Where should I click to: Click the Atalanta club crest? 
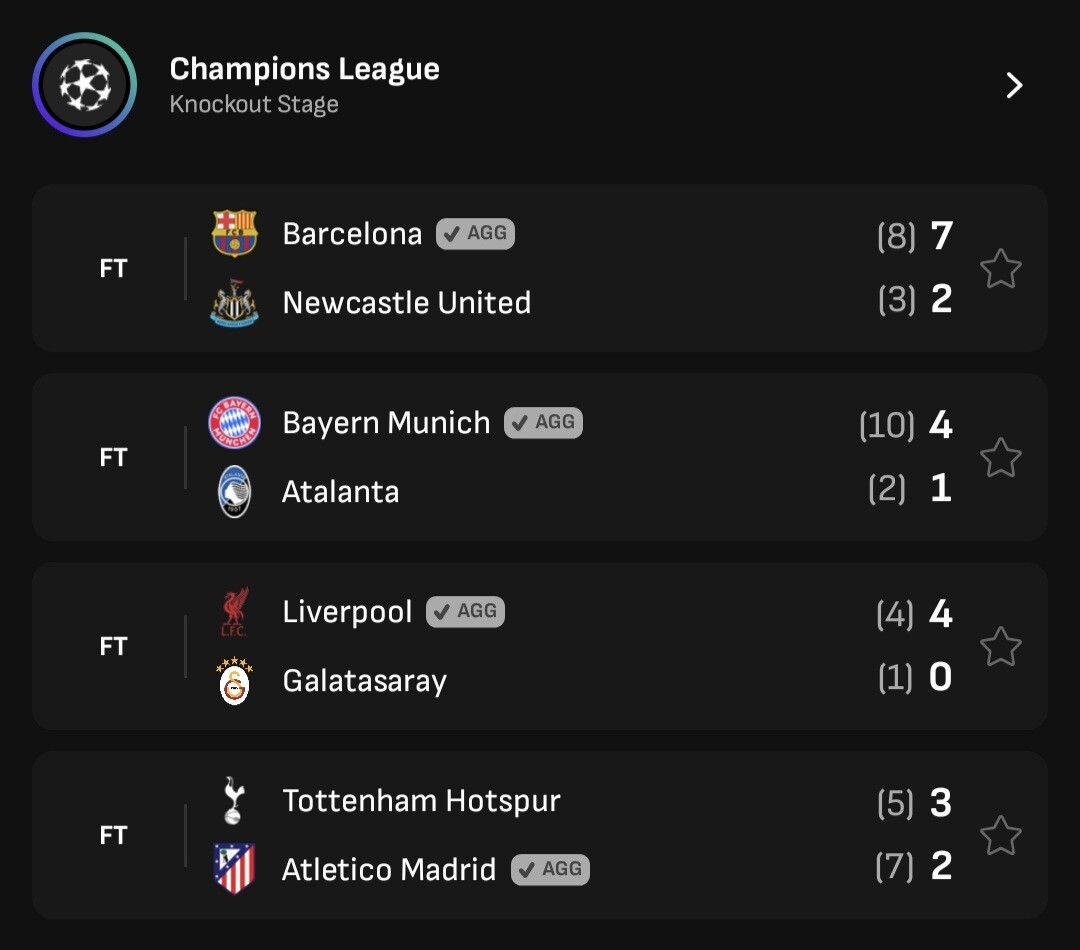pyautogui.click(x=235, y=492)
